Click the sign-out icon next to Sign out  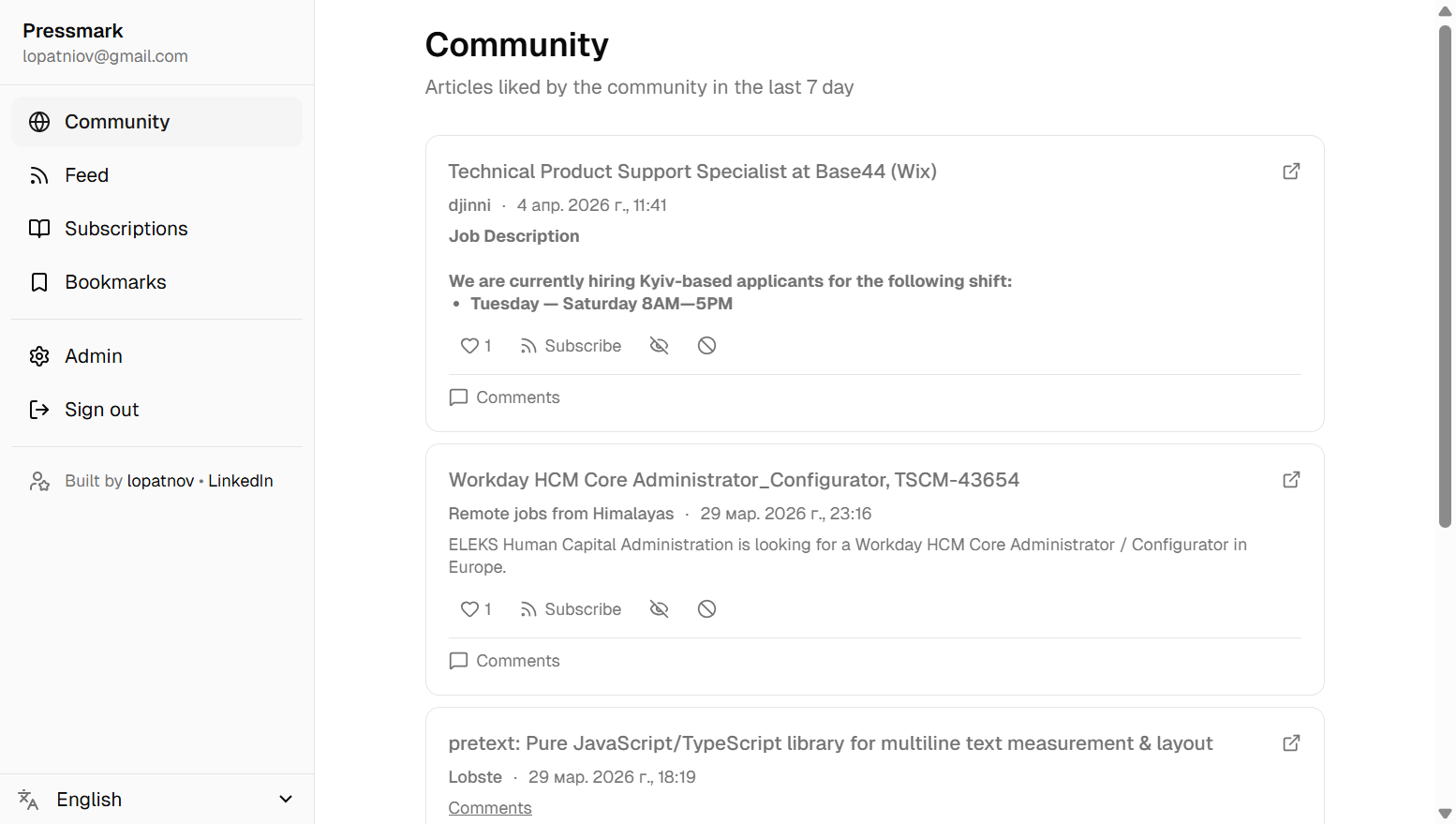coord(38,410)
